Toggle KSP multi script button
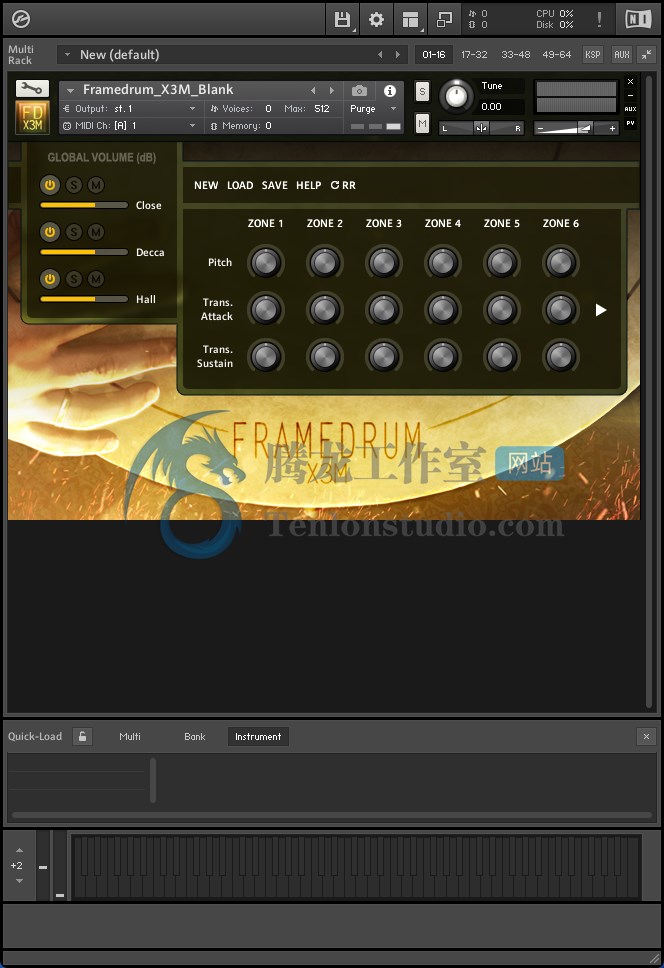 [592, 54]
